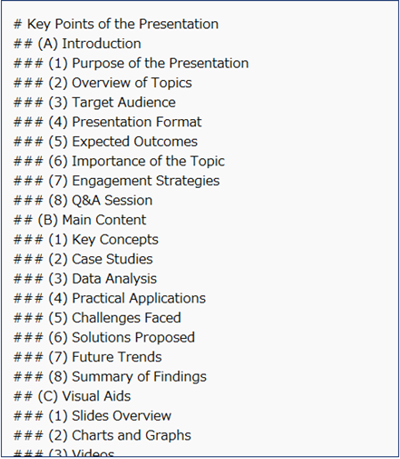
Task: Click the 'Importance of the Topic' line
Action: (119, 162)
